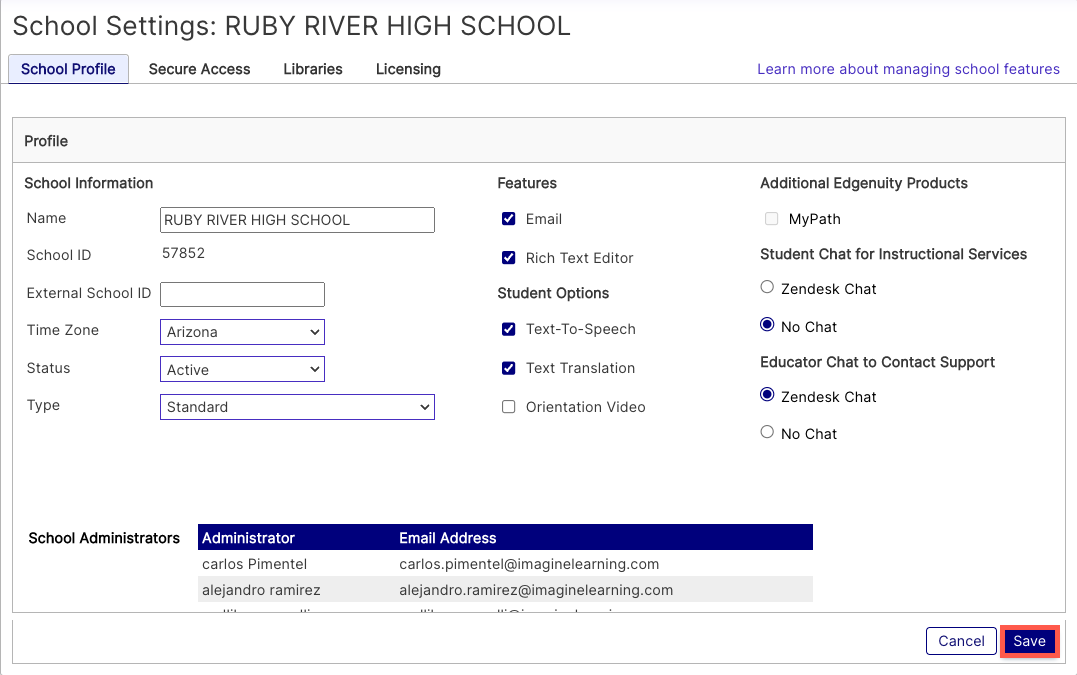Click the Save button
The width and height of the screenshot is (1077, 675).
[1029, 641]
